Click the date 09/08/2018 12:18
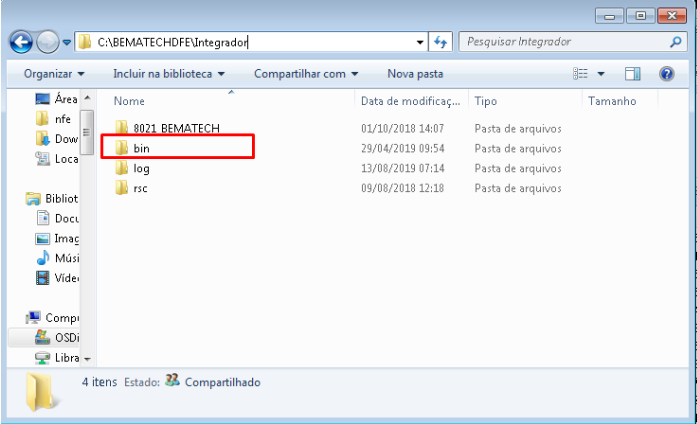The image size is (697, 424). coord(403,188)
